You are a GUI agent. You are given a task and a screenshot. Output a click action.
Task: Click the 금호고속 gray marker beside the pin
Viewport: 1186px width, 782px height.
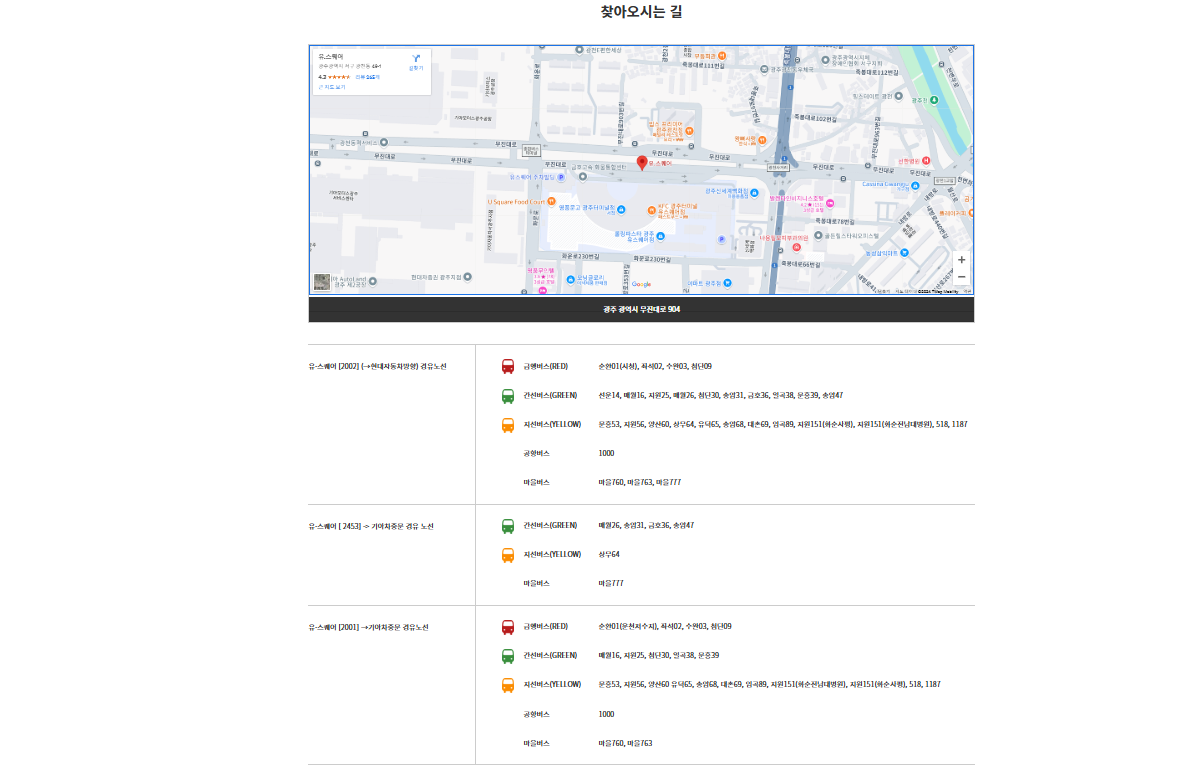tap(582, 177)
